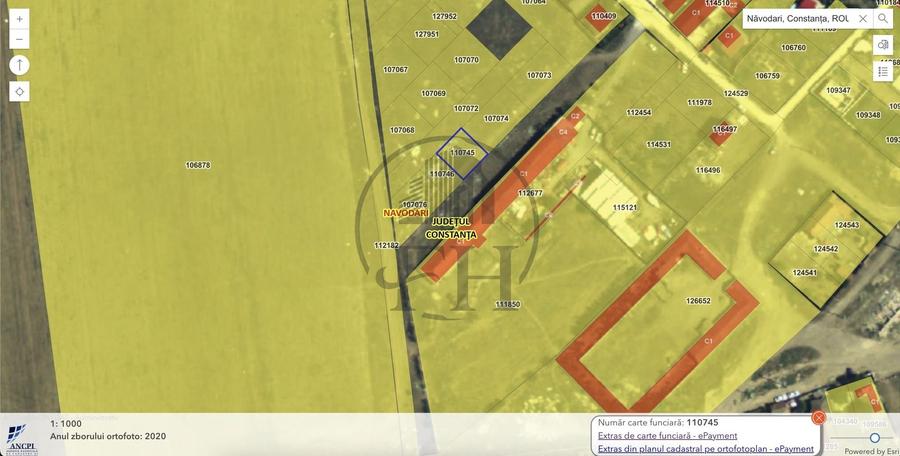Select parcel 124542 on the map
This screenshot has height=456, width=900.
(x=826, y=249)
